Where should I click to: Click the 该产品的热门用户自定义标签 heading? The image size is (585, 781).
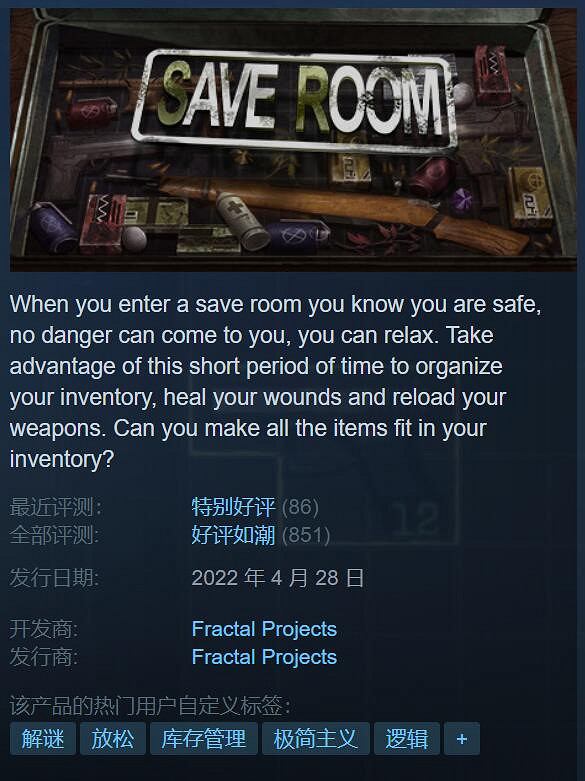tap(150, 705)
